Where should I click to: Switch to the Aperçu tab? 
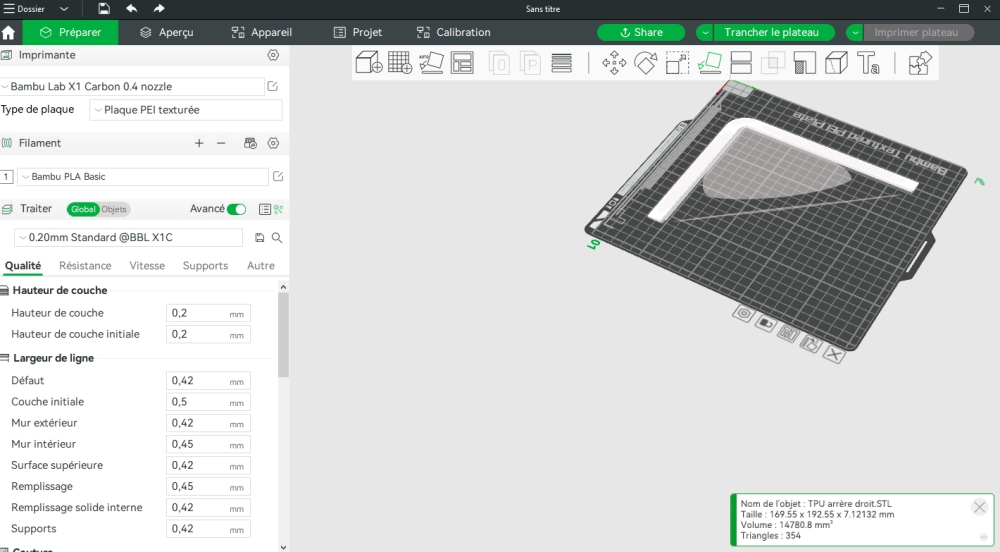(166, 32)
